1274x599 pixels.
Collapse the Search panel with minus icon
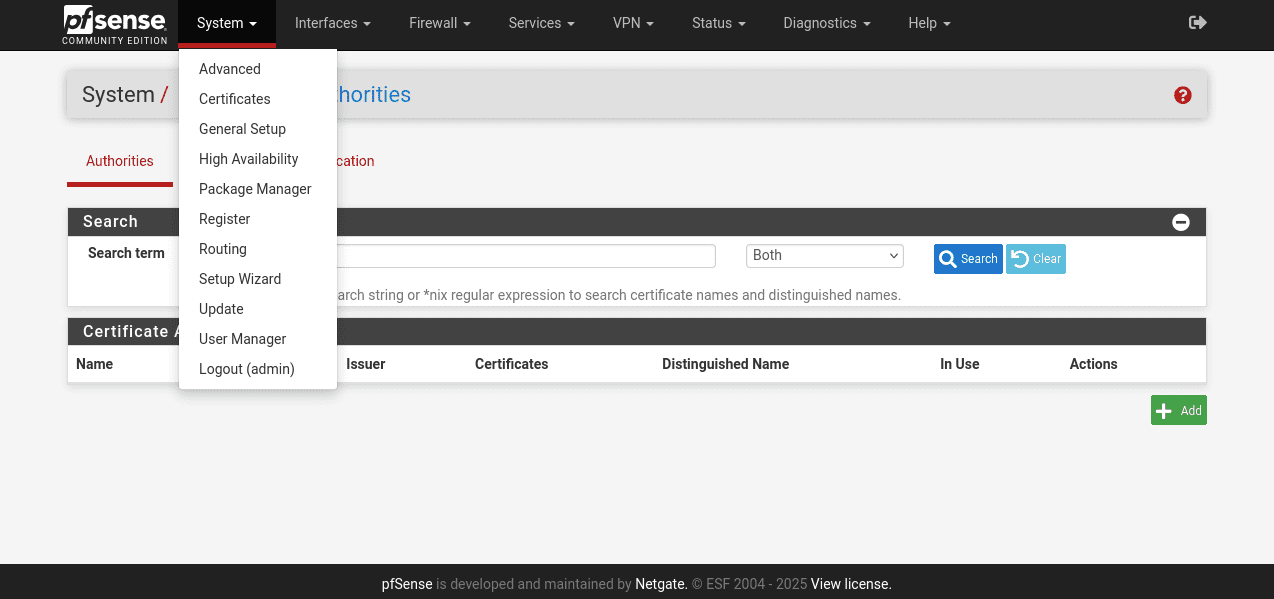tap(1181, 222)
